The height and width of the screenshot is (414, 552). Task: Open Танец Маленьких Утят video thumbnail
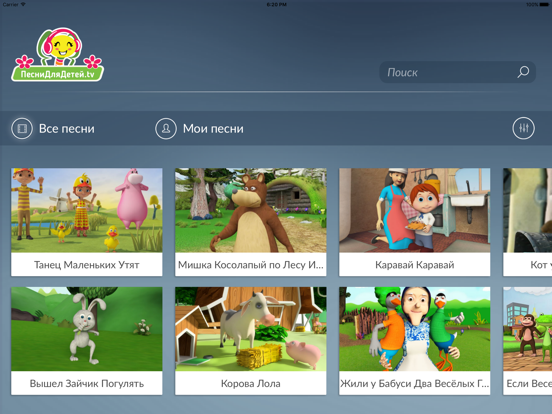[87, 210]
